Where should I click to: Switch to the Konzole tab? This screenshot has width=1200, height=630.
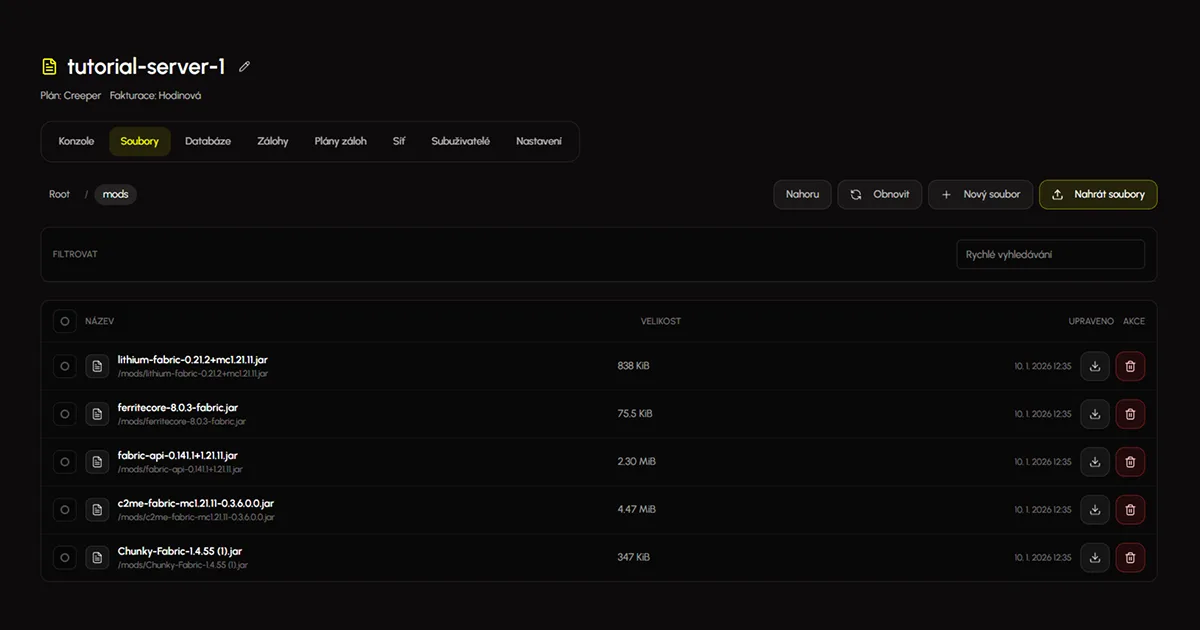(76, 141)
